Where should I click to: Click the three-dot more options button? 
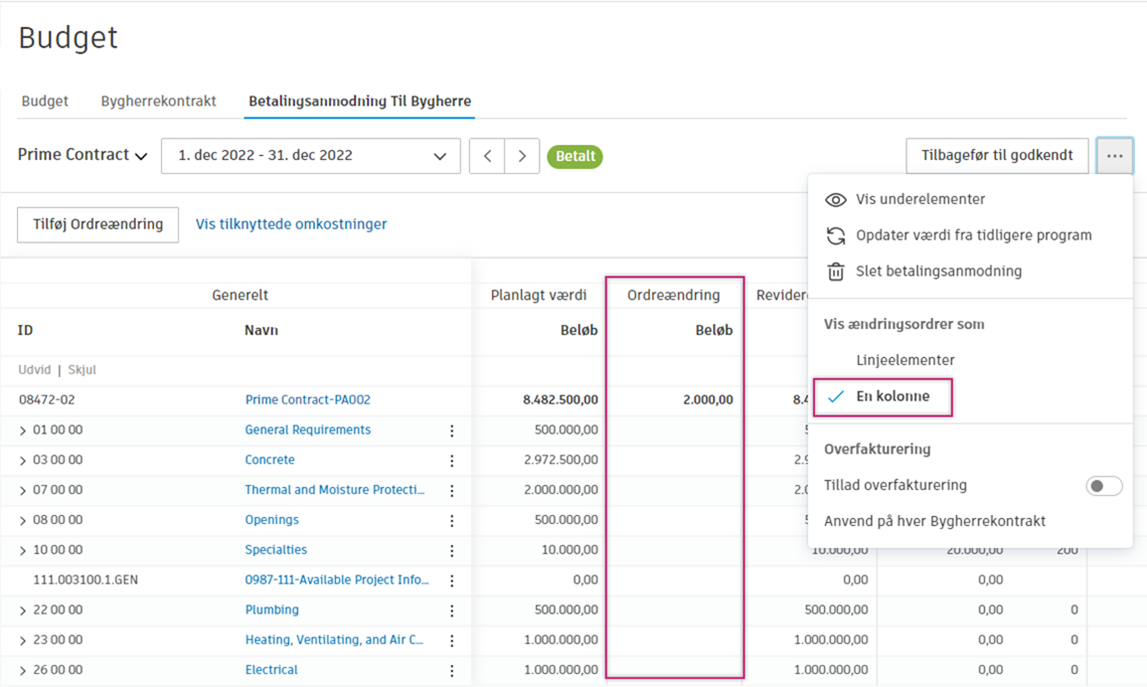click(1114, 156)
